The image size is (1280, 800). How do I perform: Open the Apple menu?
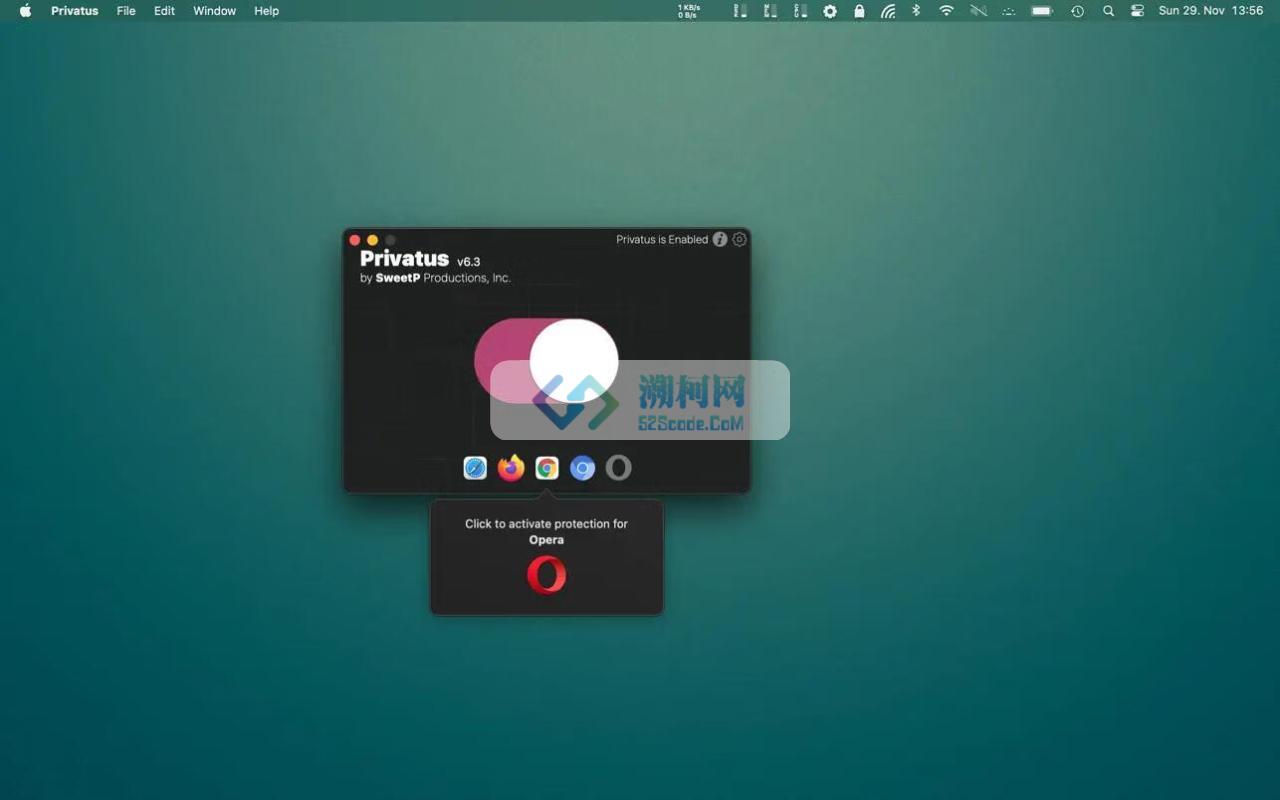coord(26,11)
